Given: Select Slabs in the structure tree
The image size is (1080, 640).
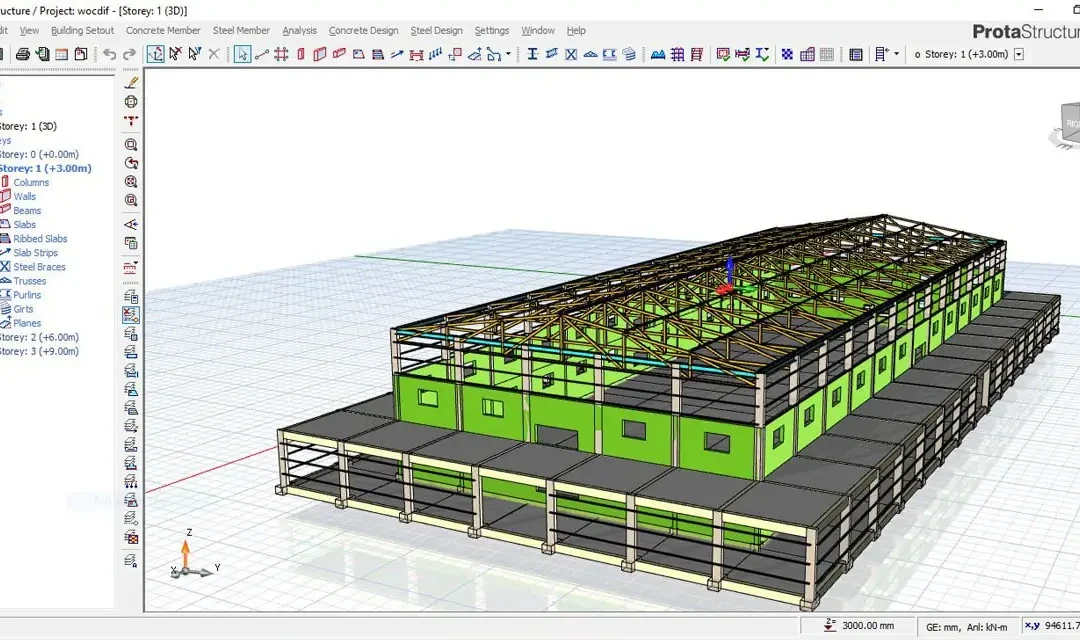Looking at the screenshot, I should tap(25, 225).
